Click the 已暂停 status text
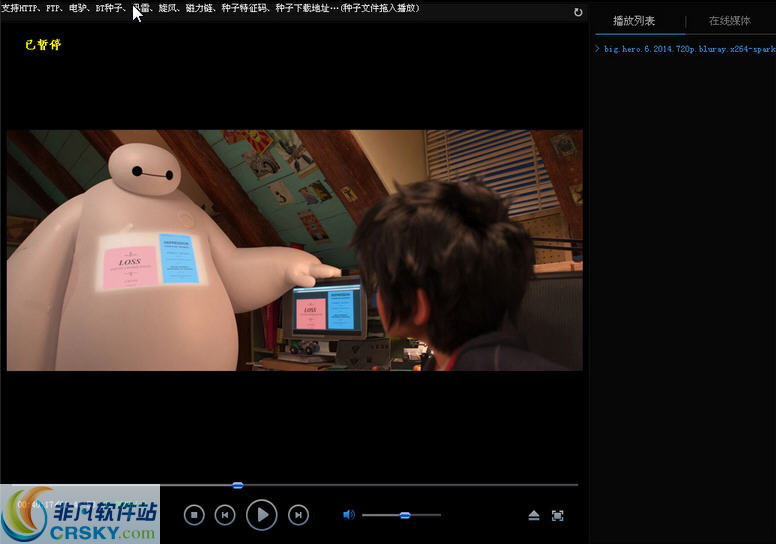The image size is (776, 544). coord(43,45)
